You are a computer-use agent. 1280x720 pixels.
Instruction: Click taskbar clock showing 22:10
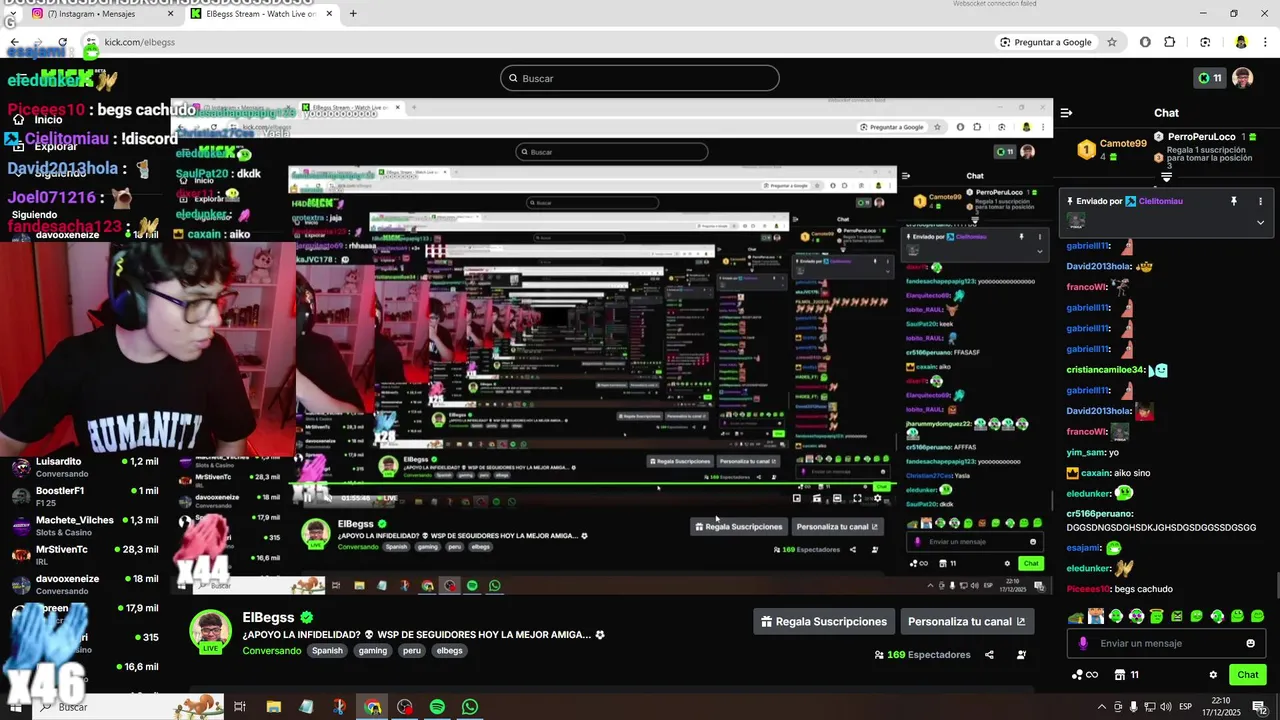(x=1221, y=706)
